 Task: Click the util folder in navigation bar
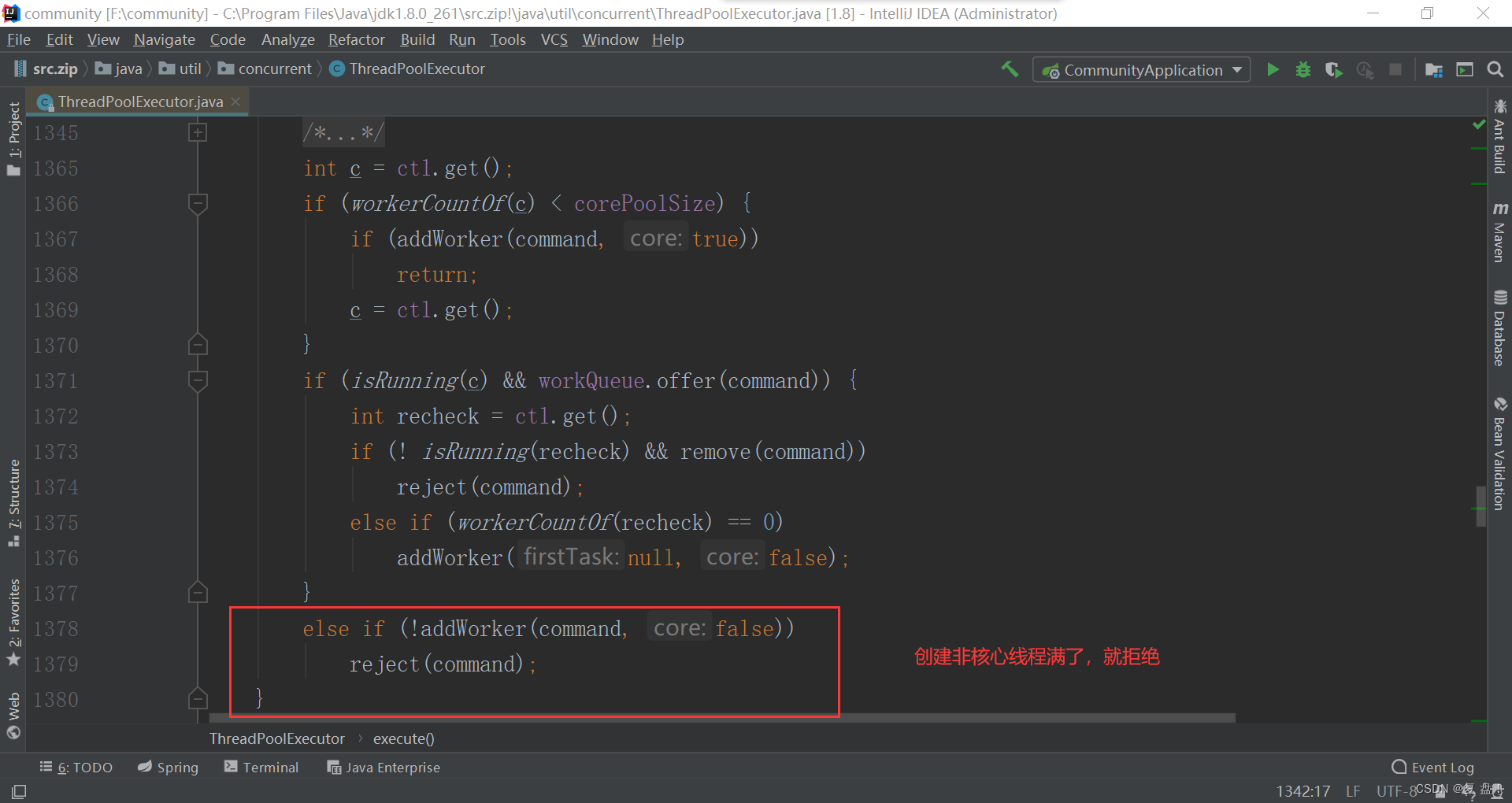[x=180, y=69]
